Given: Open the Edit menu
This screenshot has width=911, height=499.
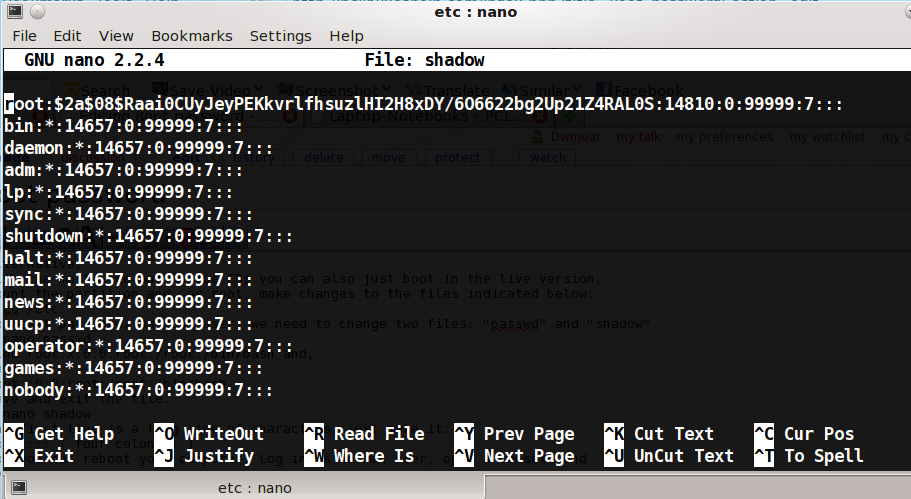Looking at the screenshot, I should [67, 36].
